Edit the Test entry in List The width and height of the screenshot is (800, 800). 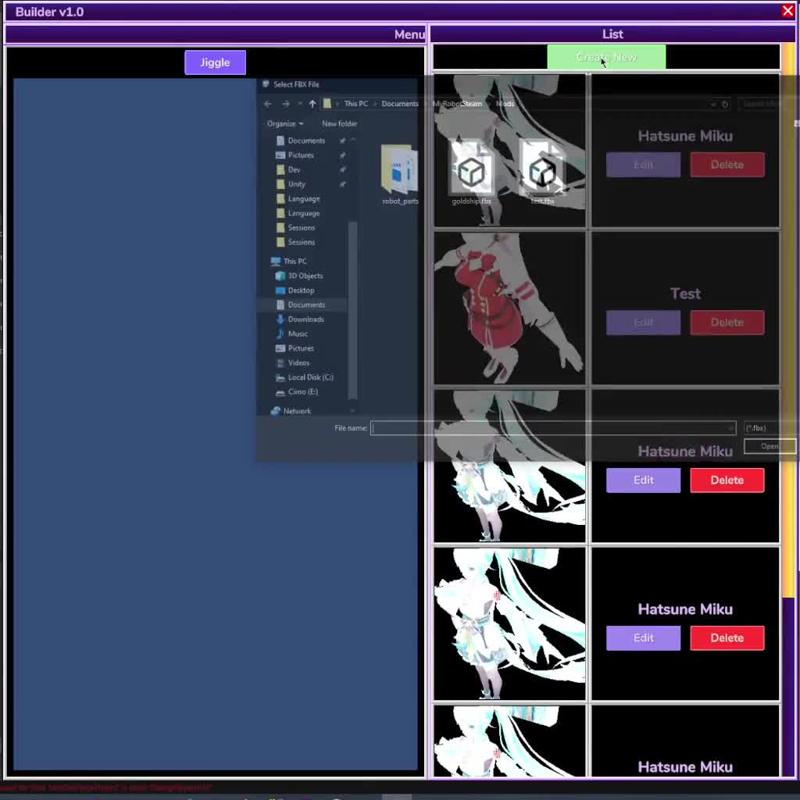tap(643, 322)
